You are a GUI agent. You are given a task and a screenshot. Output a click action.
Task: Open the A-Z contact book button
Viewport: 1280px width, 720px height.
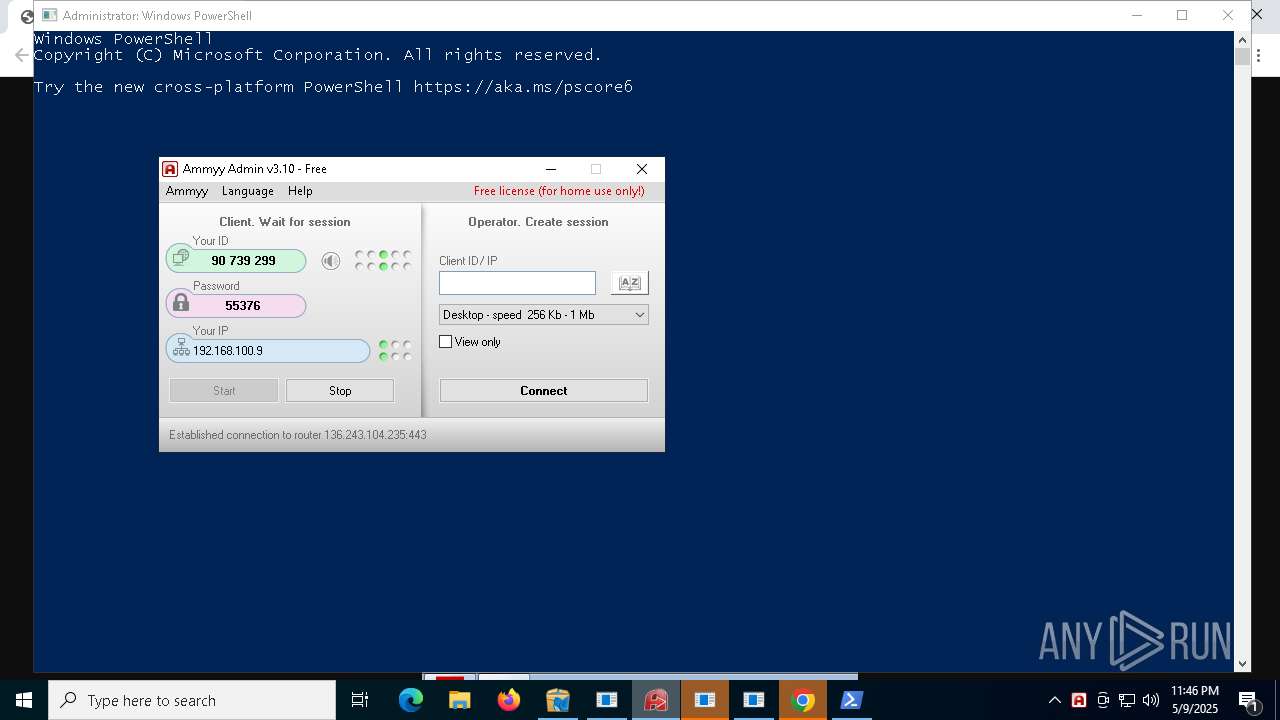630,283
